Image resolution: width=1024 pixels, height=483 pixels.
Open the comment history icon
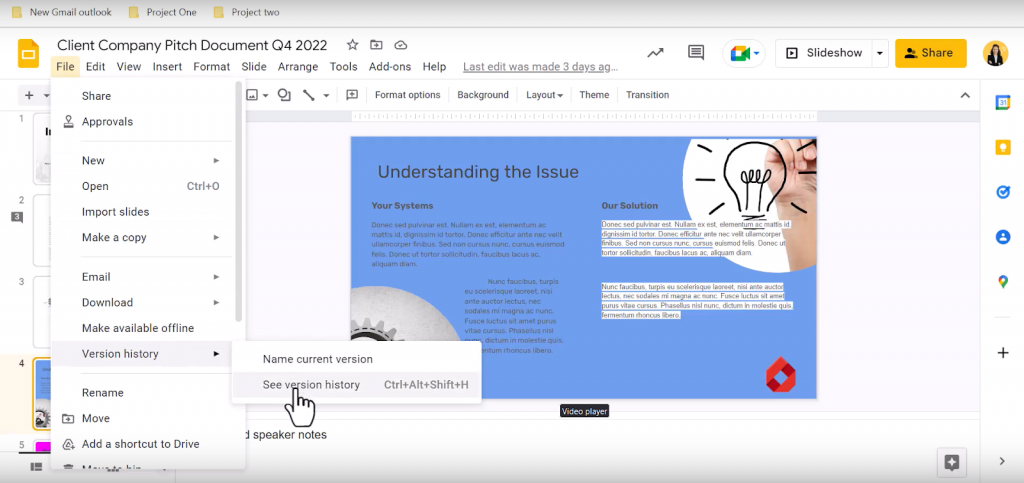[696, 53]
